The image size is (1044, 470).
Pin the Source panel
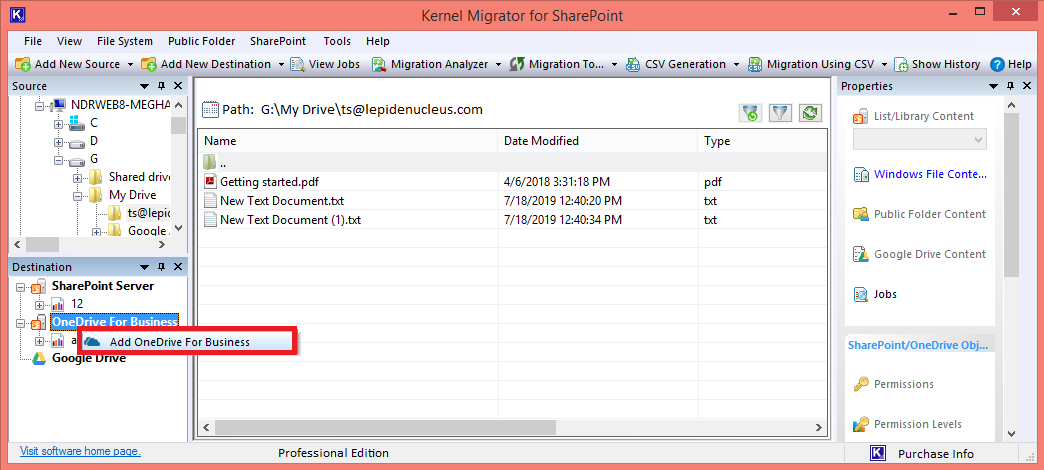pyautogui.click(x=161, y=87)
